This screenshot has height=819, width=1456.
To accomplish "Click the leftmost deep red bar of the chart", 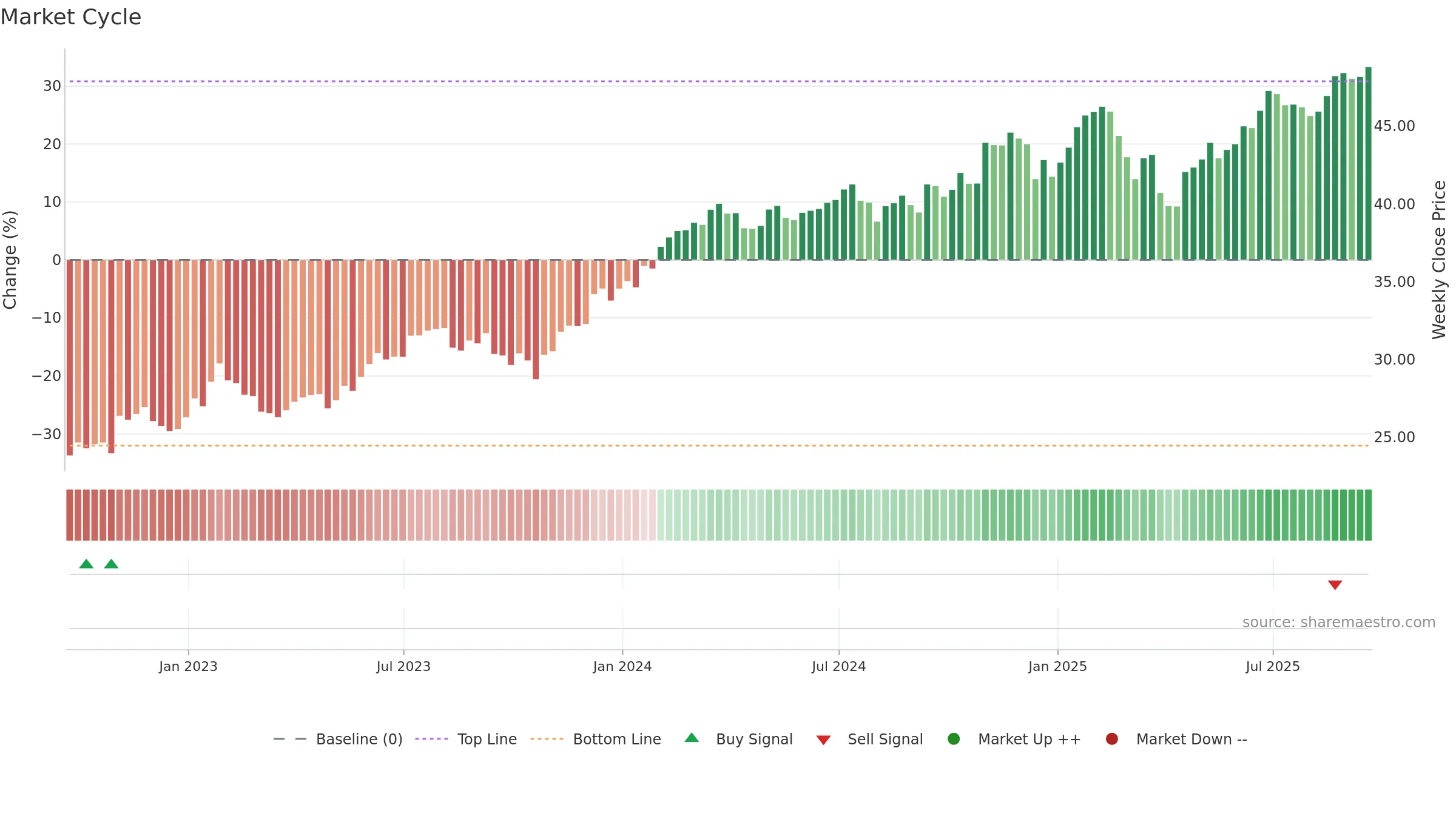I will [x=70, y=357].
